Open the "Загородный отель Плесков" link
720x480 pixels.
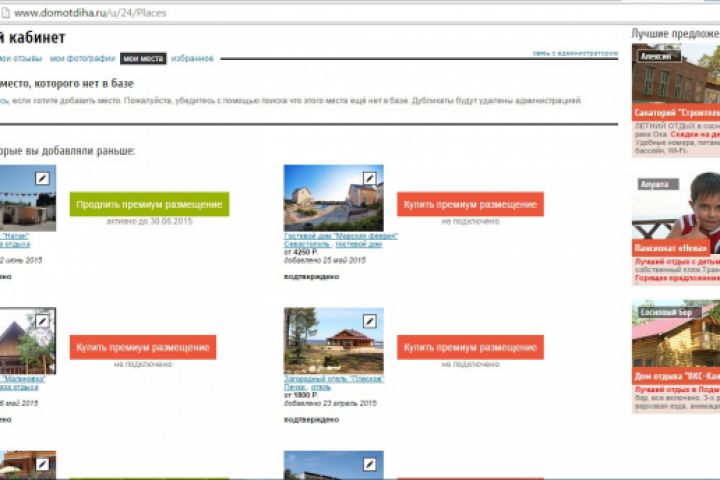(x=334, y=378)
